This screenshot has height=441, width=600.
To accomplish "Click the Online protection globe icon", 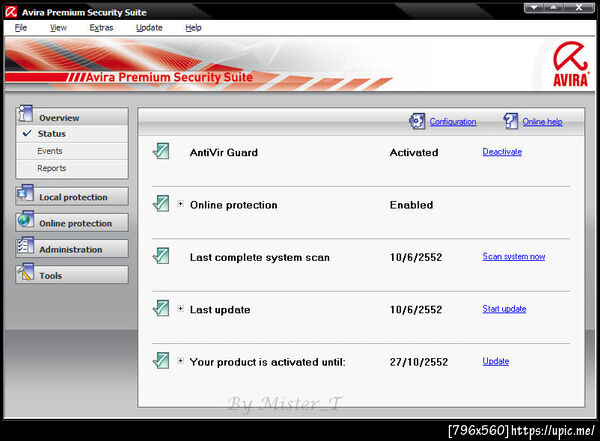I will pos(25,220).
